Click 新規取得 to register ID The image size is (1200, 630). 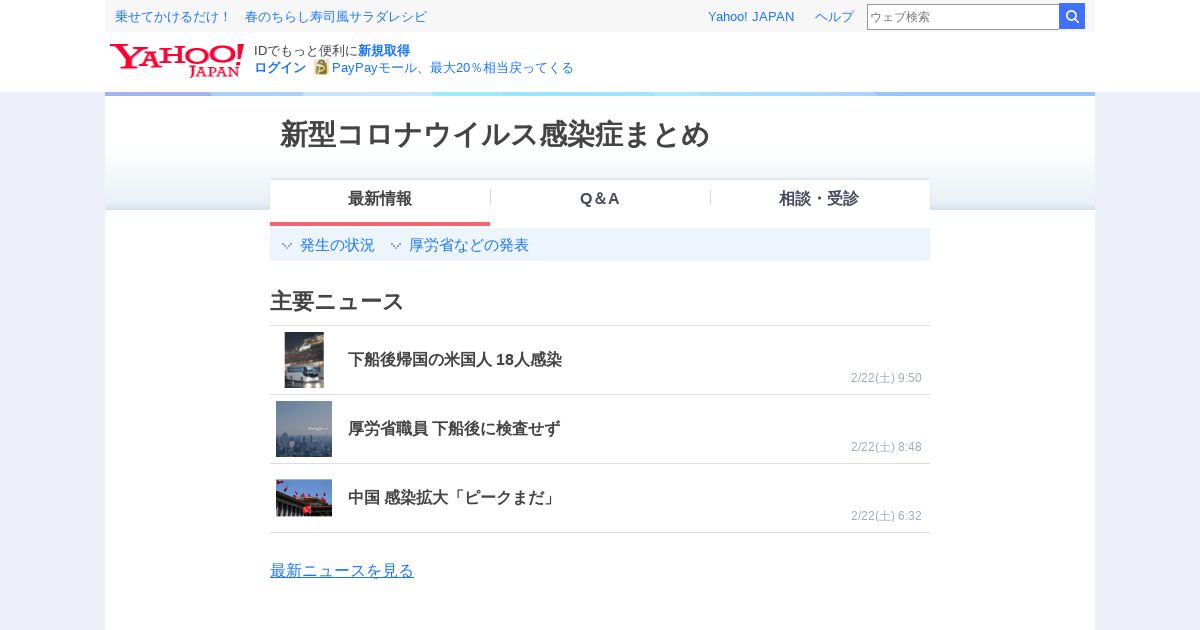(x=384, y=50)
